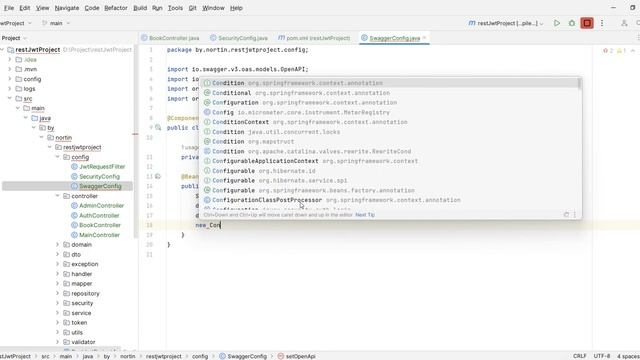Select JwtRequestFilter in project tree
Screen dimensions: 640x360
point(102,167)
